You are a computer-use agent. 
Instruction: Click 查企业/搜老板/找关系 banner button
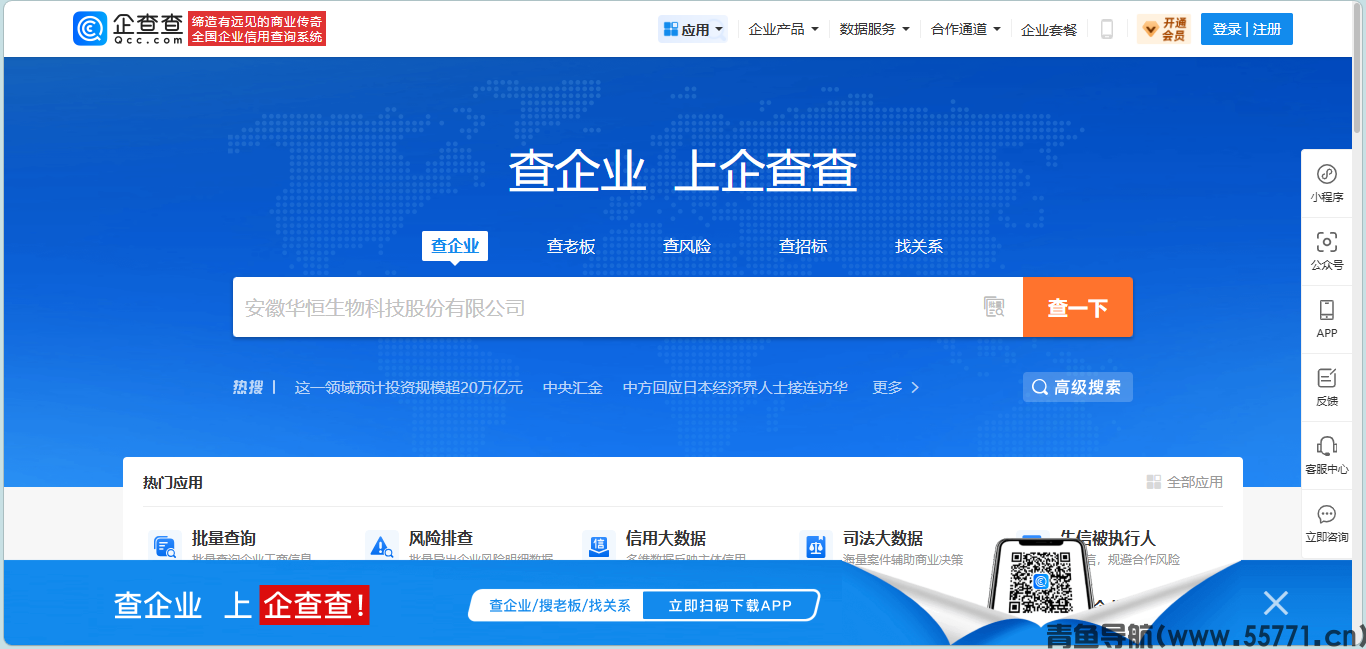(x=559, y=605)
